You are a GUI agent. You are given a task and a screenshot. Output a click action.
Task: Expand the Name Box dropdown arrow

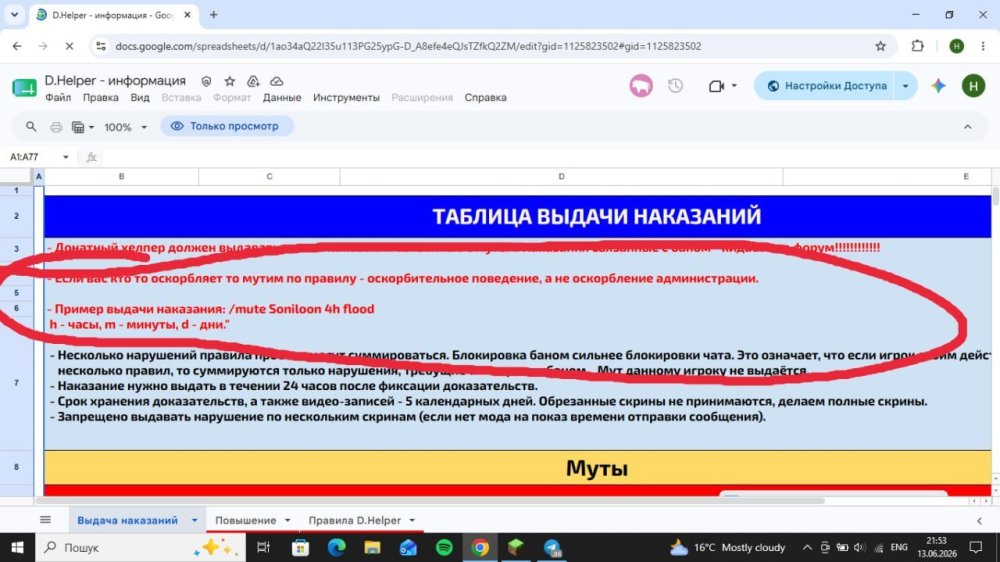(65, 157)
